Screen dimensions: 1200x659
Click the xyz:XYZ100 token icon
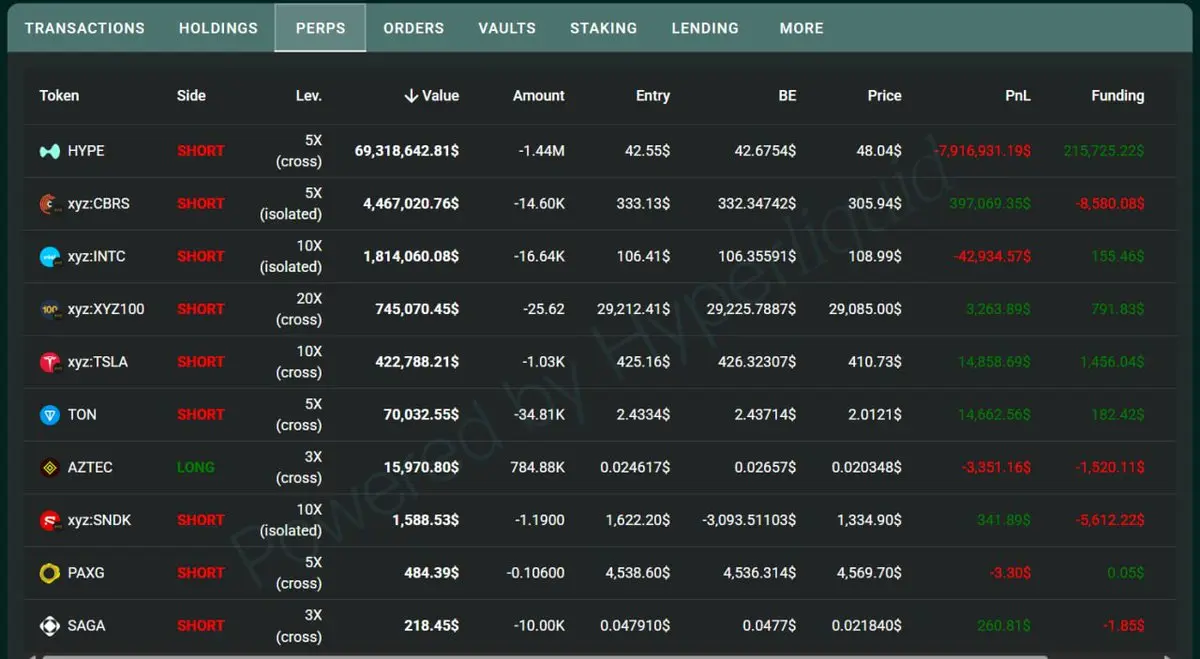tap(50, 309)
